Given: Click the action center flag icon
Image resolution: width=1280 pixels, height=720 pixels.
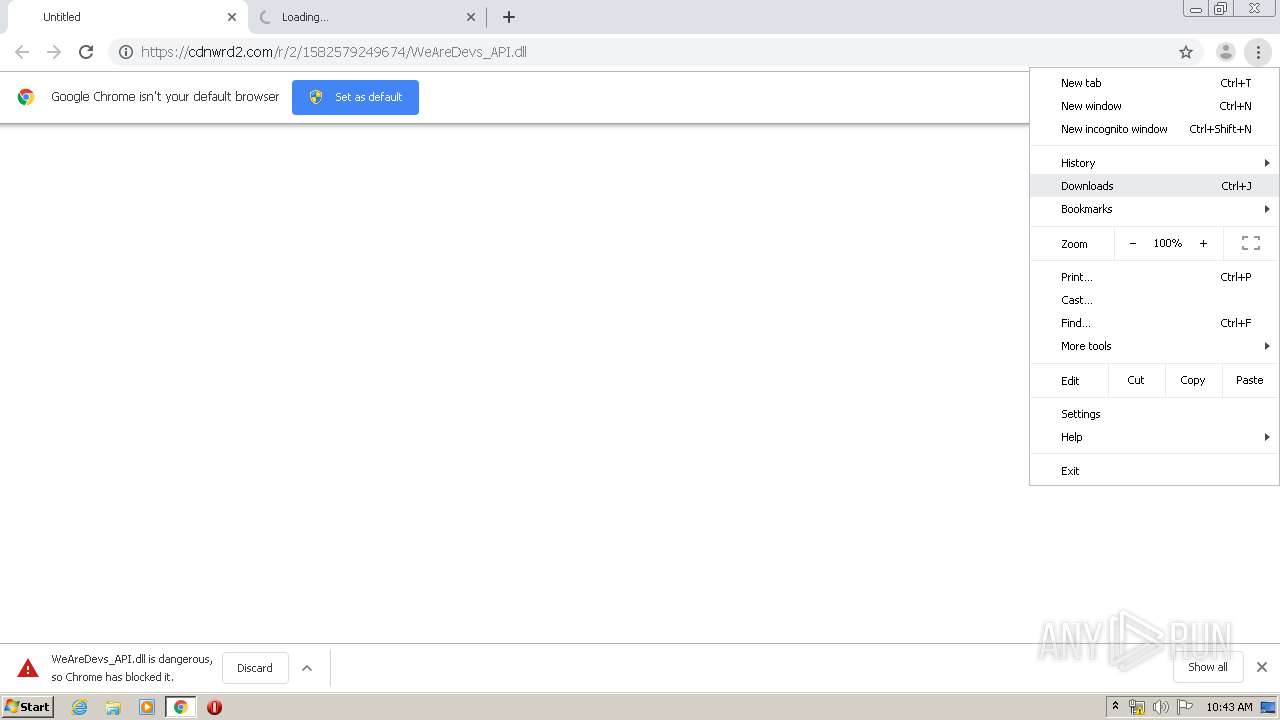Looking at the screenshot, I should 1185,707.
